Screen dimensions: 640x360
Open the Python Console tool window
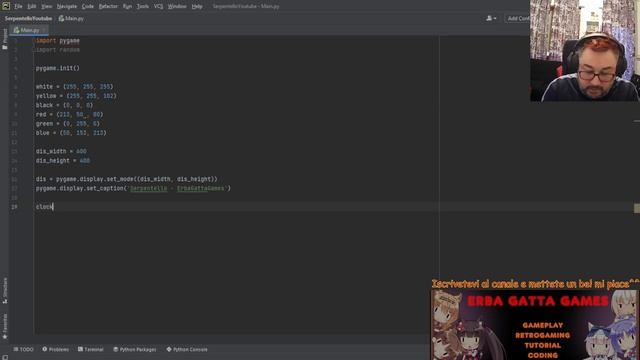(x=187, y=349)
